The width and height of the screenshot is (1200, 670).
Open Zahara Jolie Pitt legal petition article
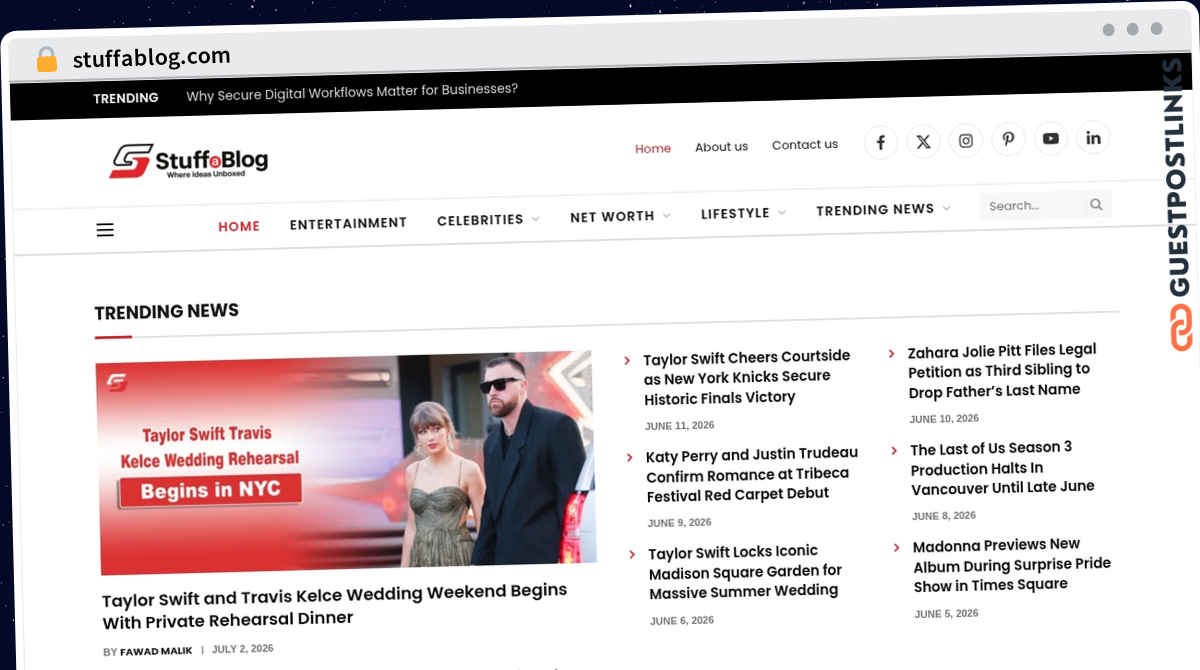[x=1002, y=370]
